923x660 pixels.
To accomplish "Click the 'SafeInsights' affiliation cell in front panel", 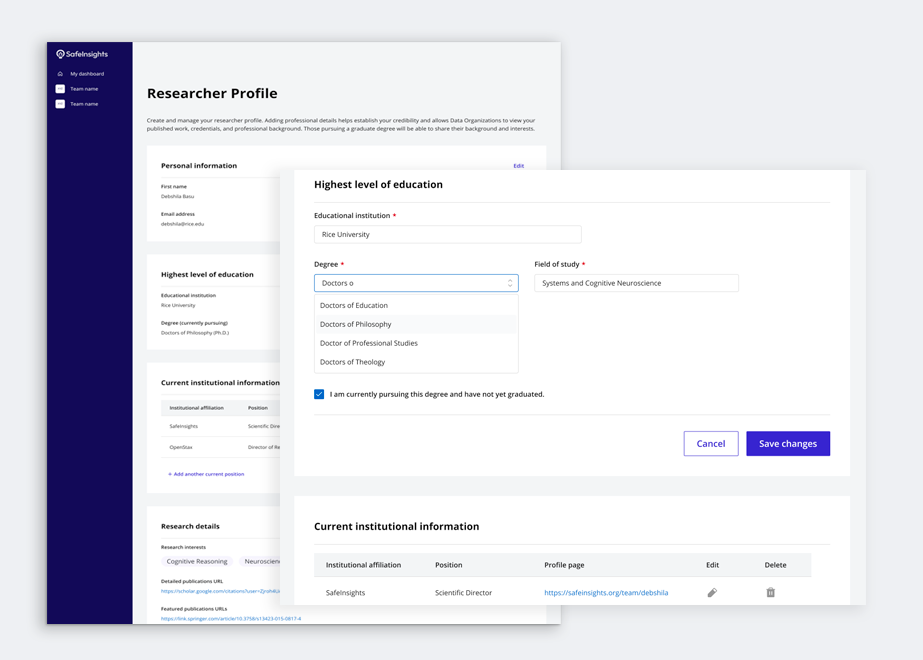I will 346,593.
